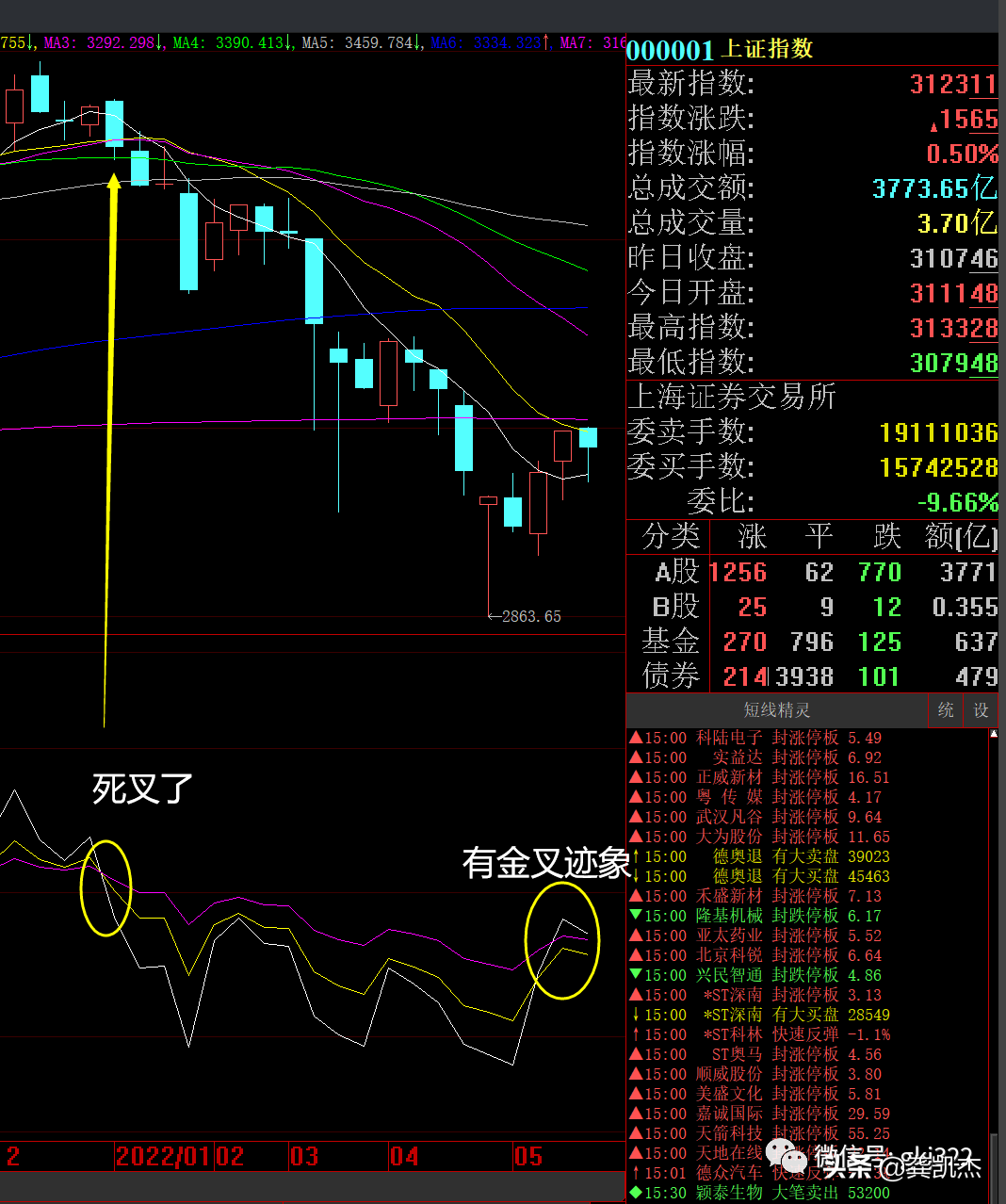Click yellow down-arrow beside *ST深南 有大买盘
Image resolution: width=1006 pixels, height=1204 pixels.
(x=636, y=1015)
